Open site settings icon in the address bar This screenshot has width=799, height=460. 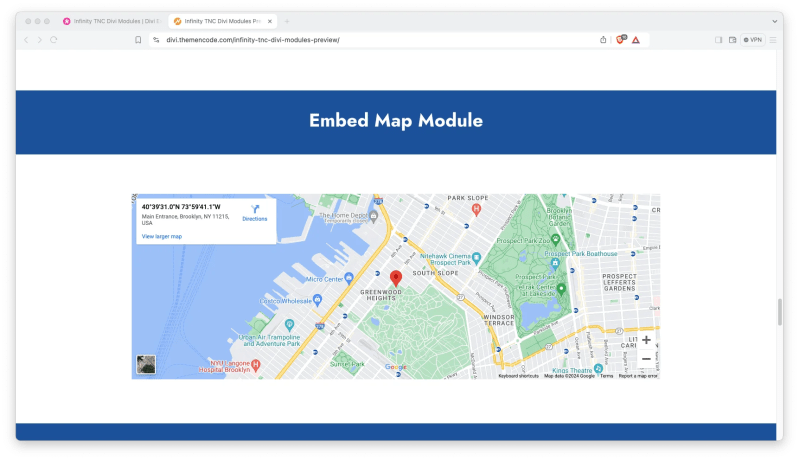(x=156, y=40)
